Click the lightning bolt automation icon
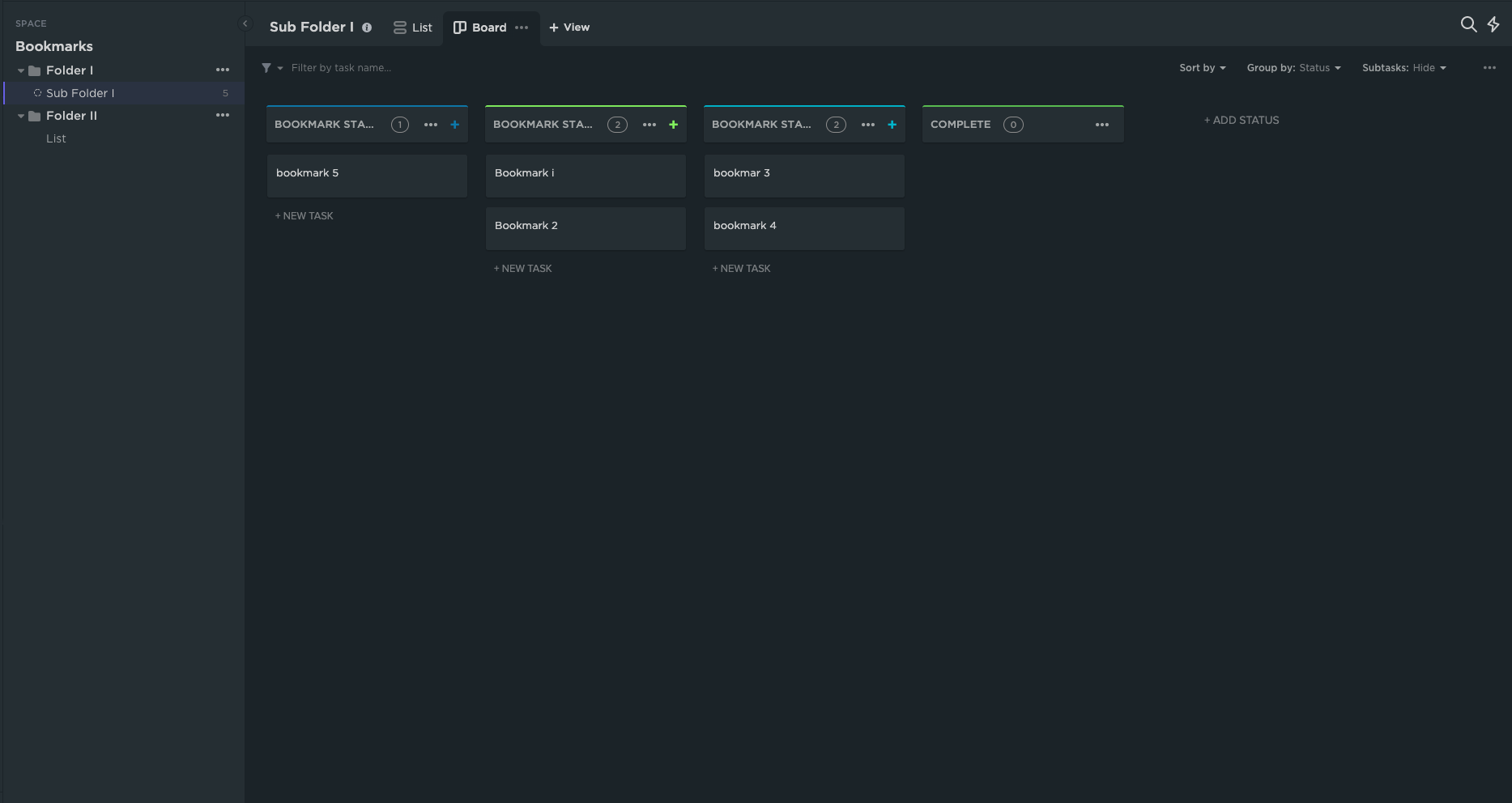Viewport: 1512px width, 803px height. [1493, 24]
